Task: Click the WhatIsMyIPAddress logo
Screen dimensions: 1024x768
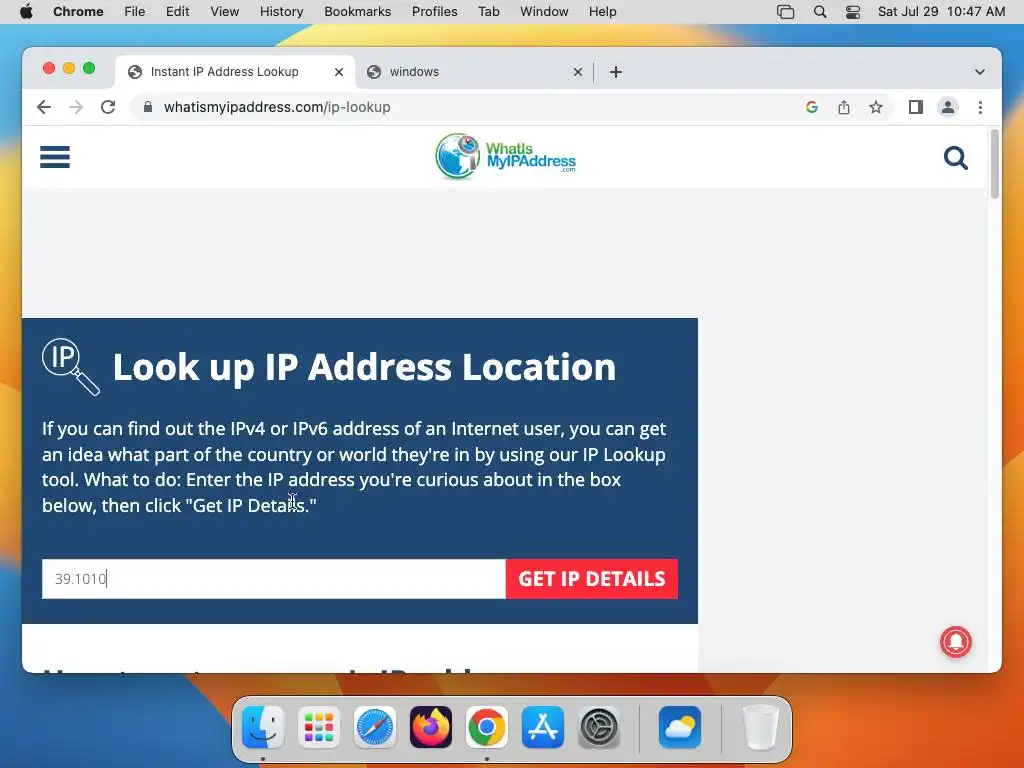Action: (x=505, y=157)
